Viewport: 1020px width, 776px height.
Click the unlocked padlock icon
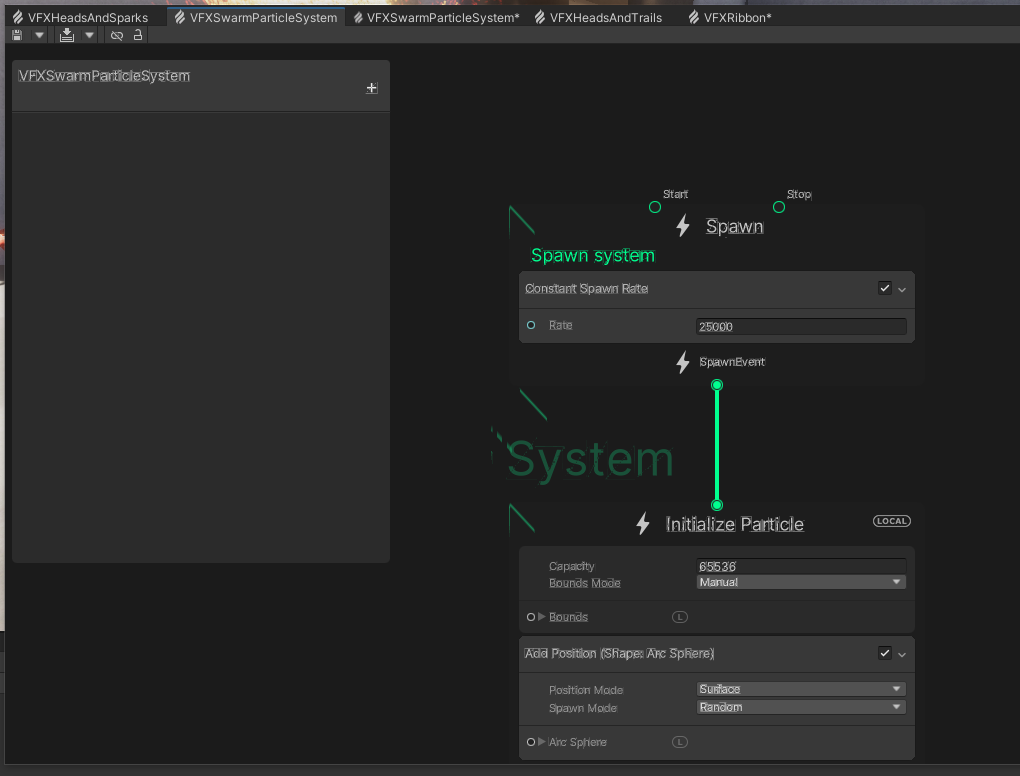[138, 34]
